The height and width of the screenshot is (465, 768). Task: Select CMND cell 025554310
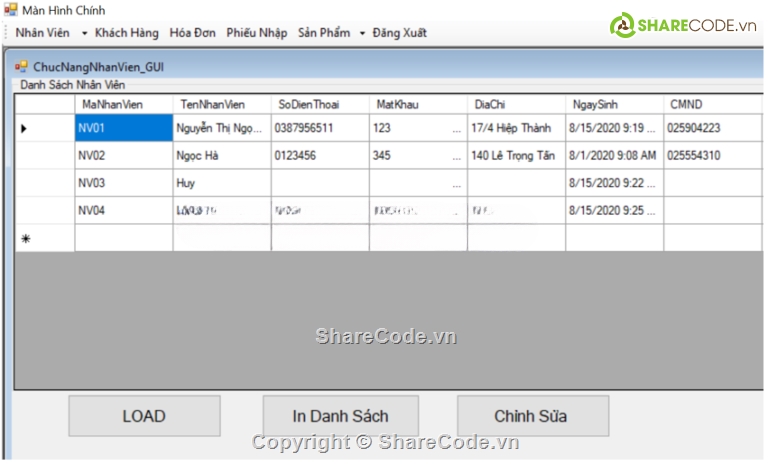(713, 156)
